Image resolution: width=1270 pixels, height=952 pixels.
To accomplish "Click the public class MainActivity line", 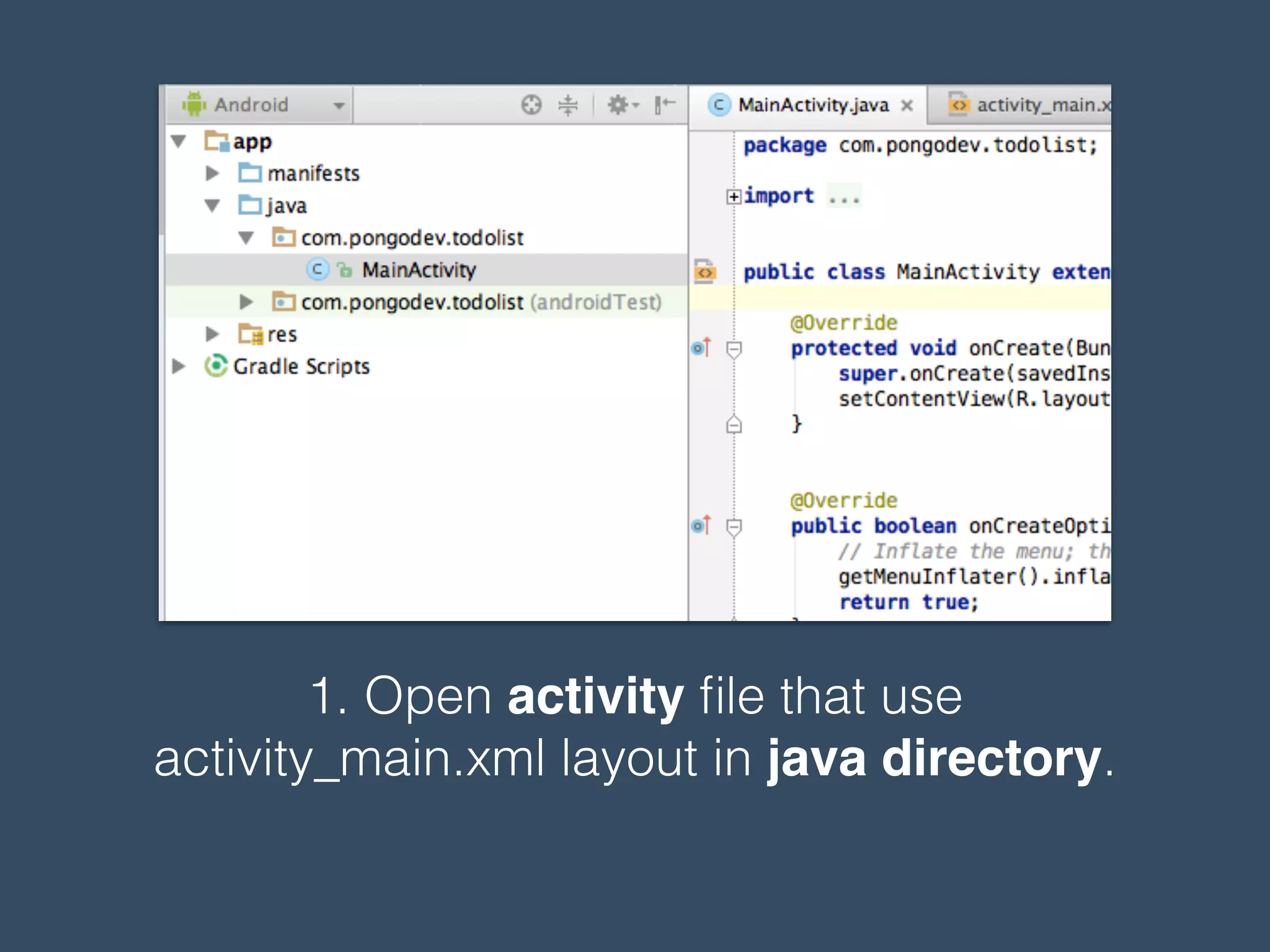I will (x=927, y=272).
